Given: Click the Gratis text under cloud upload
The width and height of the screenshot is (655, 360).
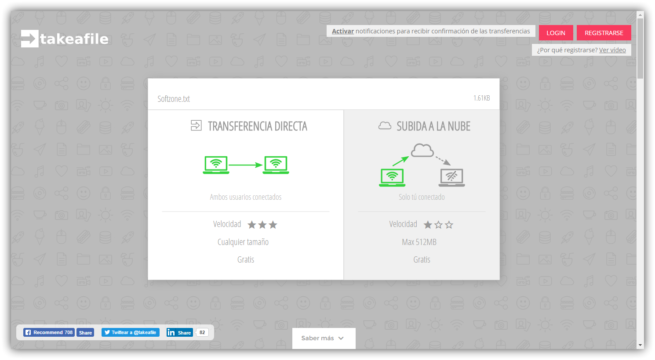Looking at the screenshot, I should coord(421,259).
